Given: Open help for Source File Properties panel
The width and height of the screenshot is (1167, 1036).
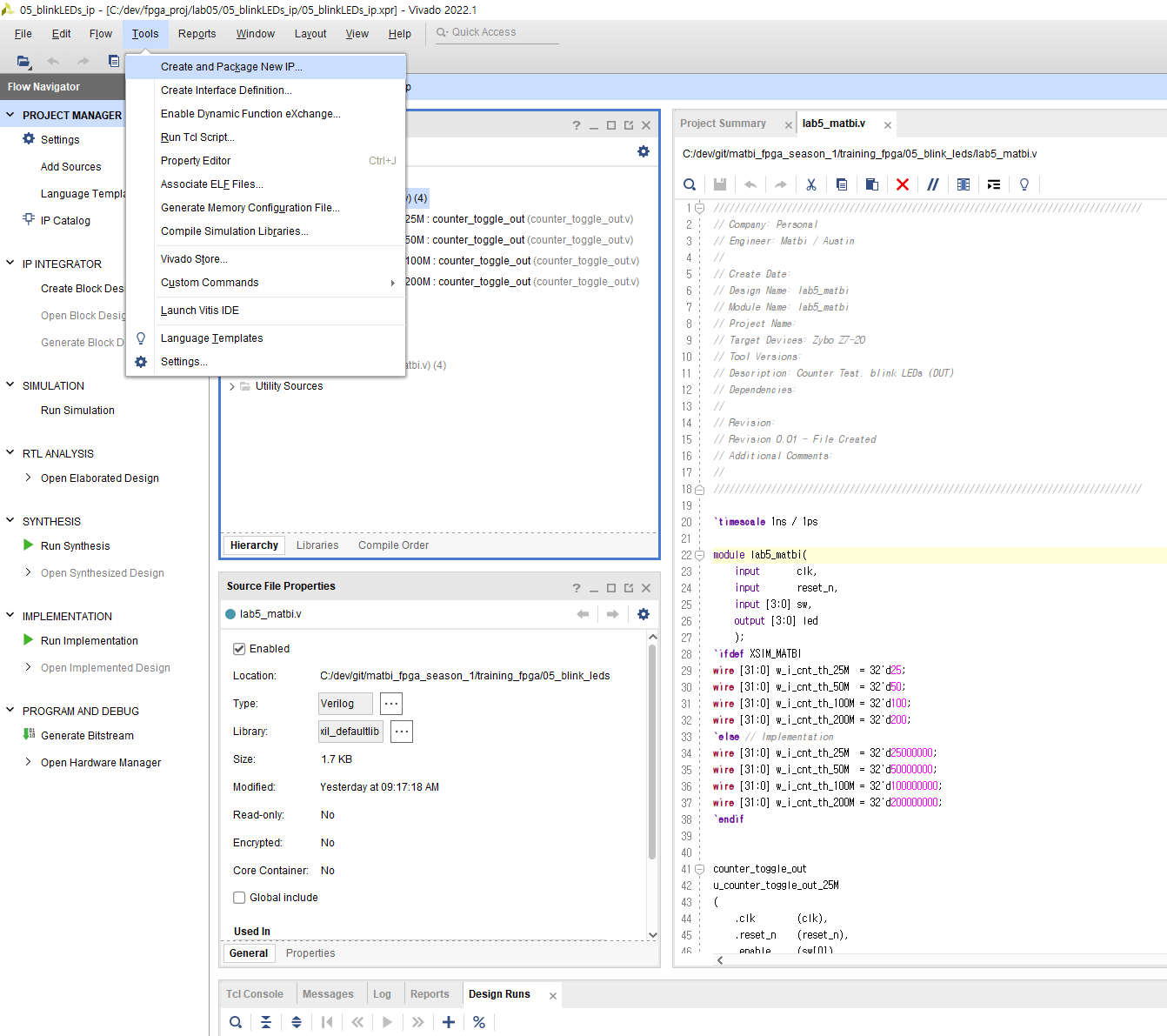Looking at the screenshot, I should 577,588.
